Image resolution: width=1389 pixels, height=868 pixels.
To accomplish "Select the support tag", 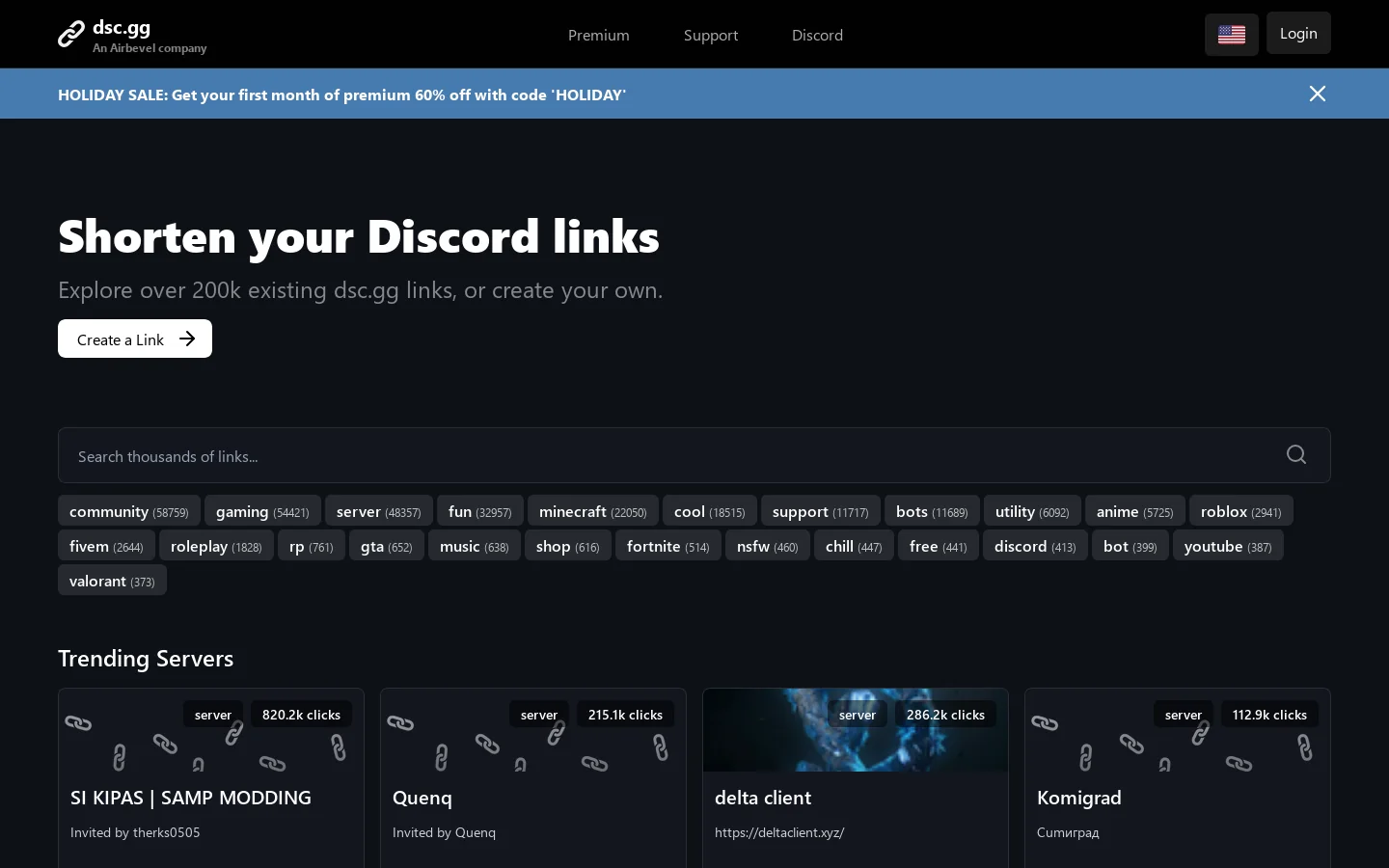I will [821, 511].
